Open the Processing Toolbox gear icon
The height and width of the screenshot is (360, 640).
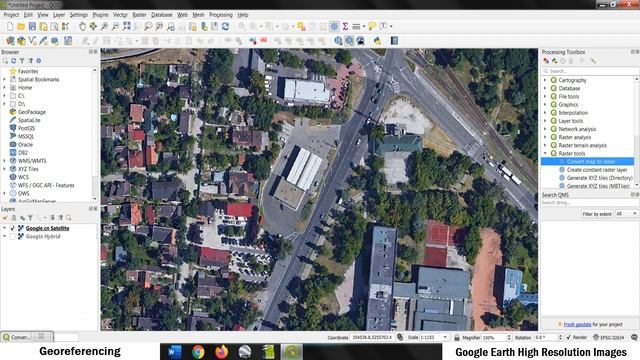[334, 27]
